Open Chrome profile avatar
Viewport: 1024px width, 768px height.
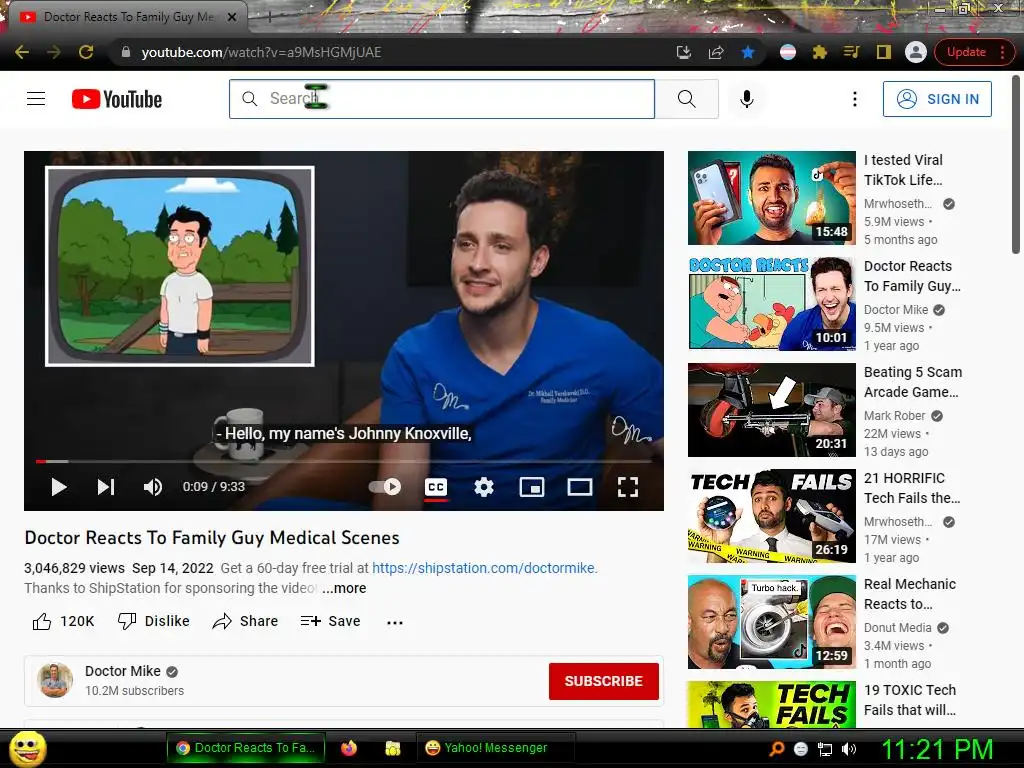[916, 52]
